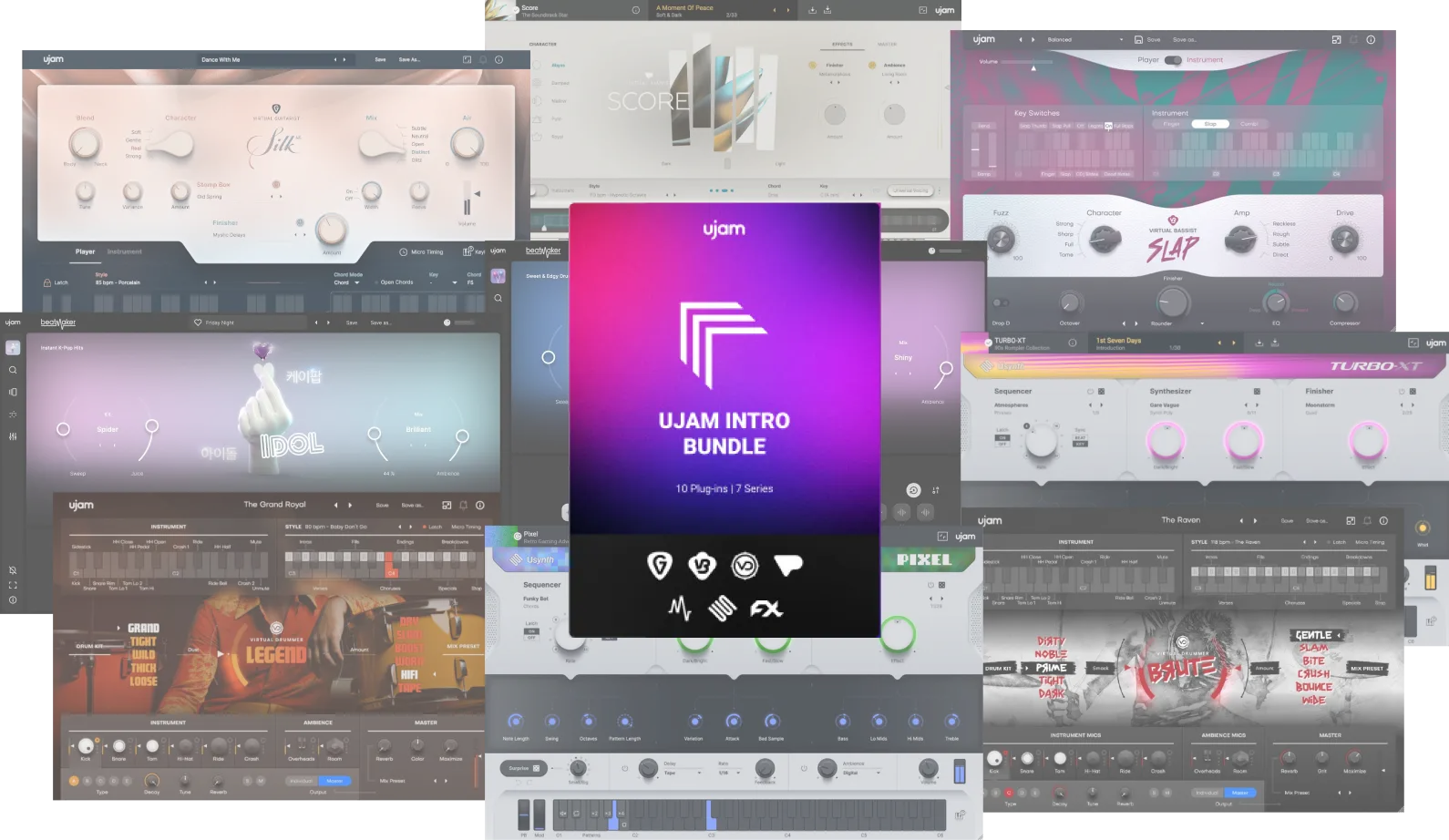Toggle Finisher power button in Turbo-XT
This screenshot has width=1449, height=840.
pyautogui.click(x=1402, y=392)
